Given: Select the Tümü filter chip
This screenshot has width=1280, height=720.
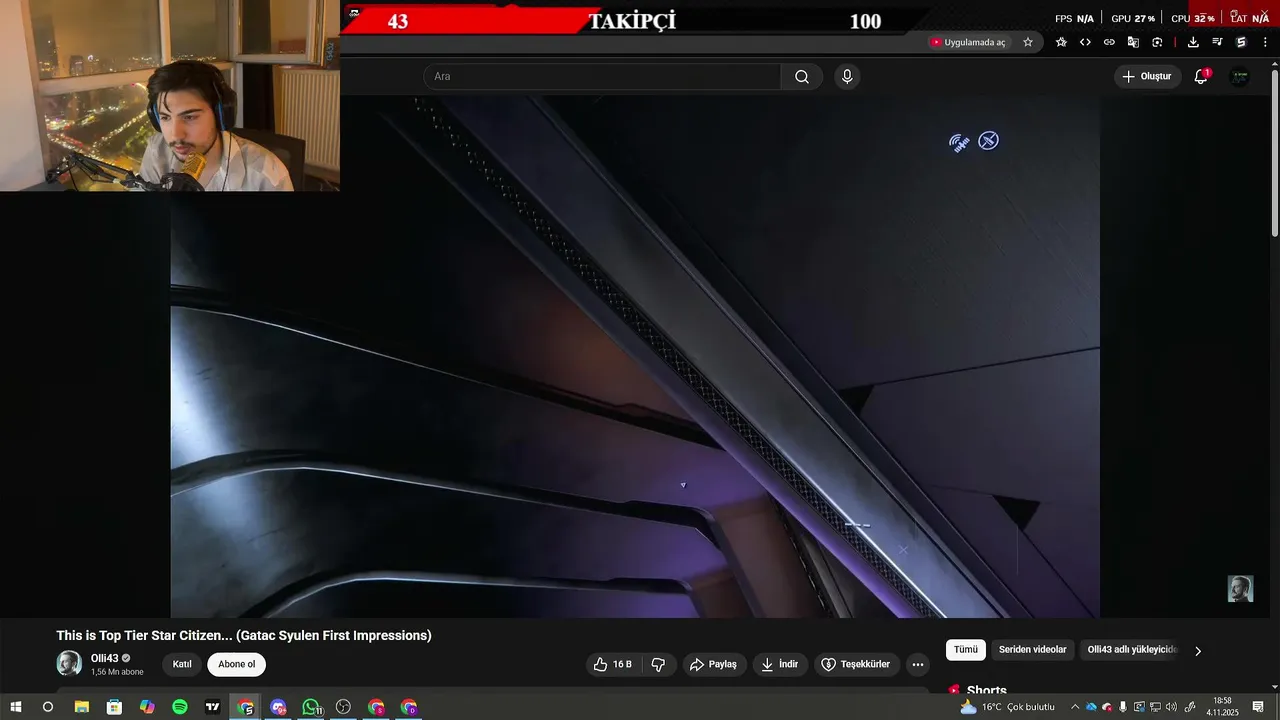Looking at the screenshot, I should 965,650.
